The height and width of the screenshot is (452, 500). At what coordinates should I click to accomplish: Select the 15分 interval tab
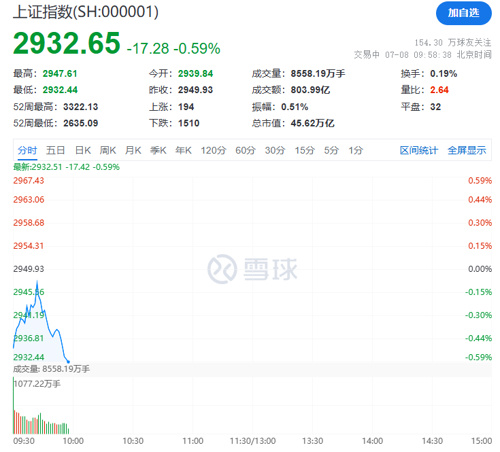click(305, 150)
